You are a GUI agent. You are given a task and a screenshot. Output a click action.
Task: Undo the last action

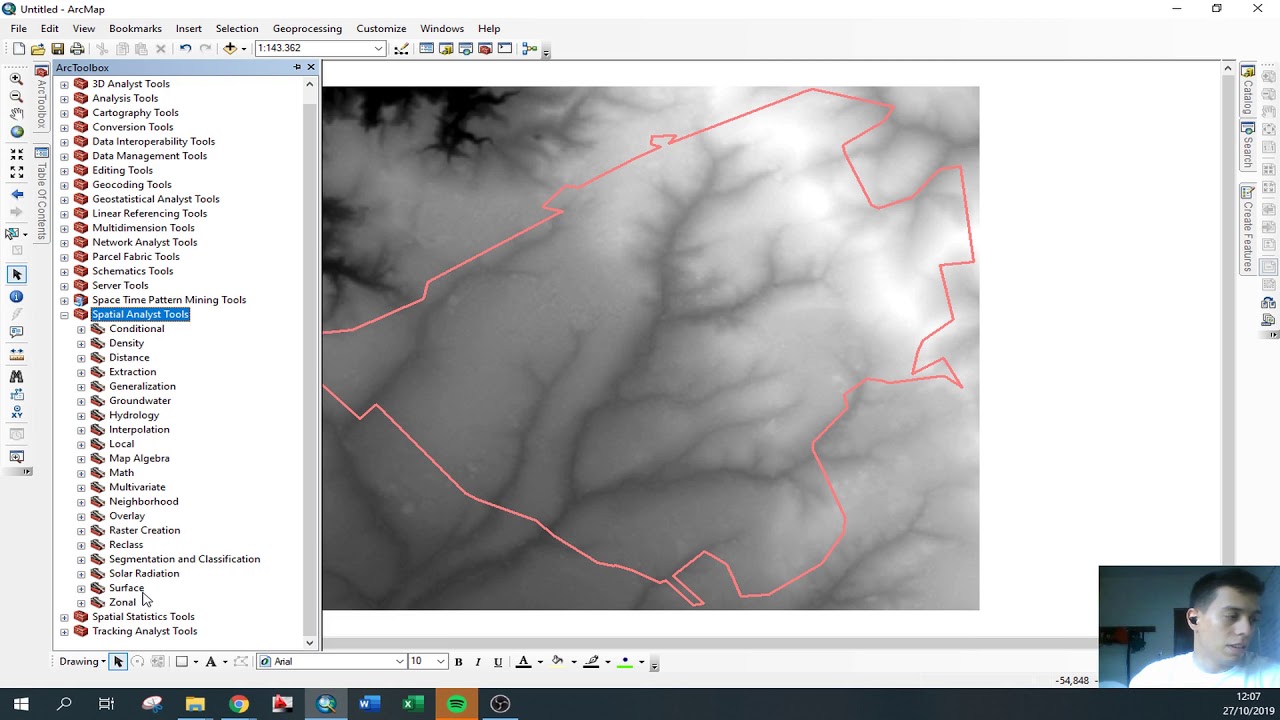[x=185, y=48]
